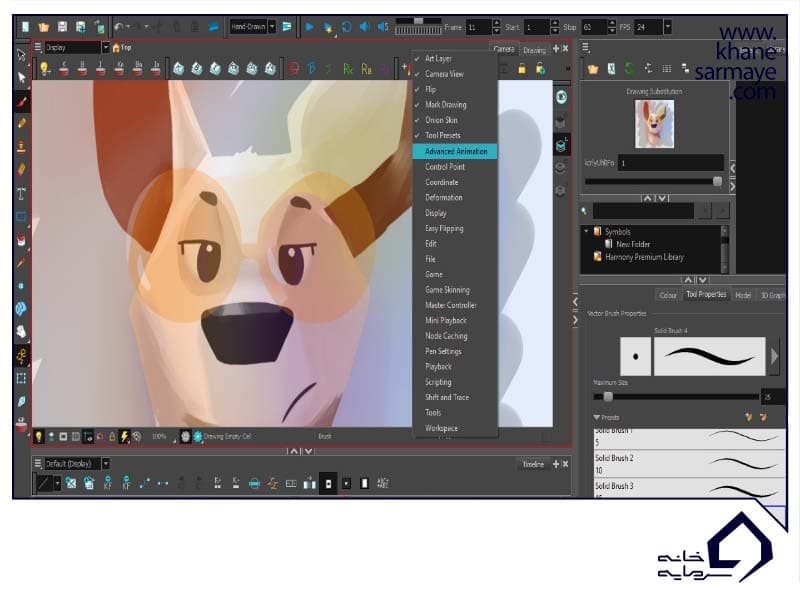Image resolution: width=800 pixels, height=600 pixels.
Task: Click the Drawing Substitution slider handle
Action: tap(717, 181)
